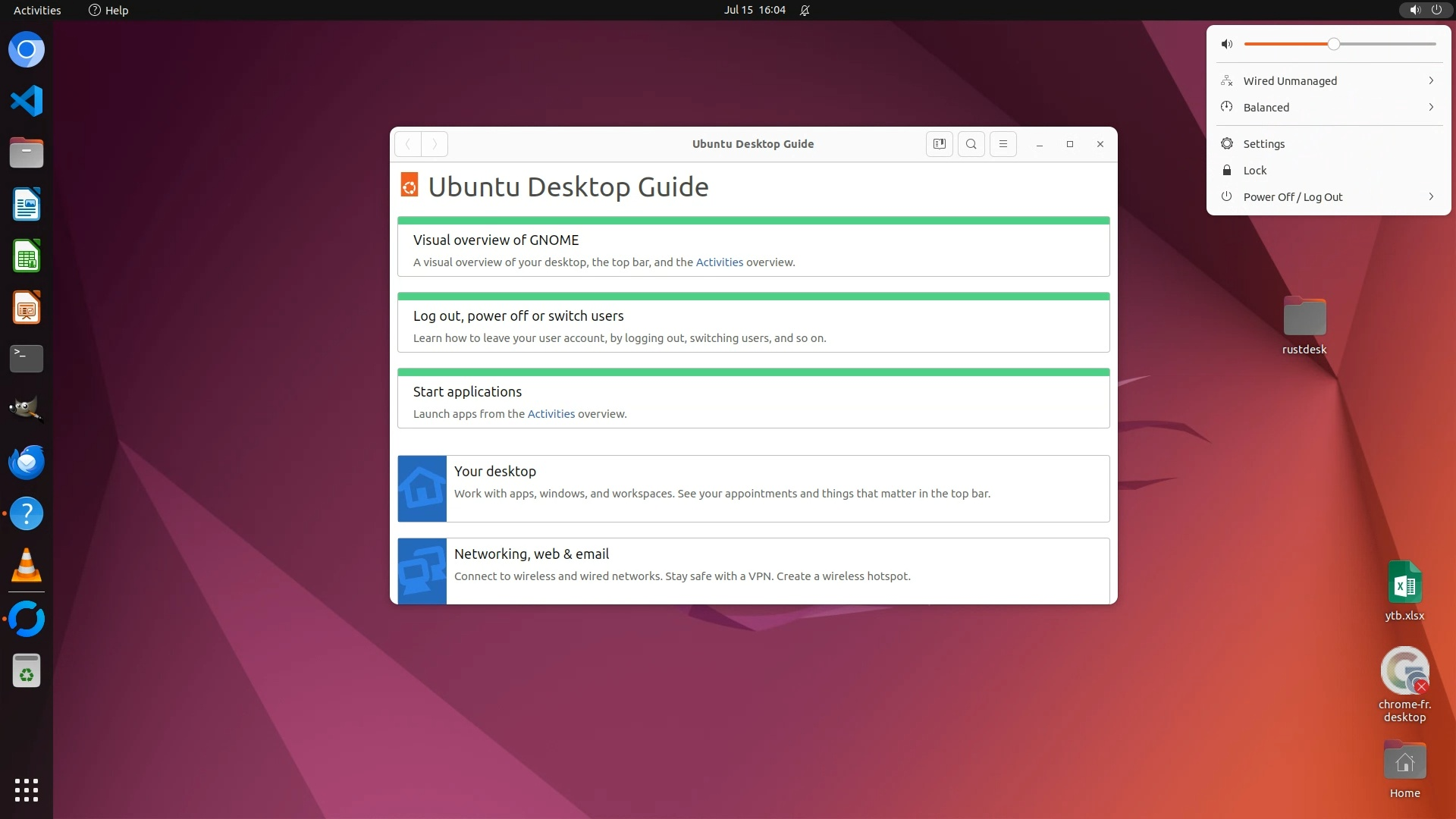Open the hamburger menu in Desktop Guide
Image resolution: width=1456 pixels, height=819 pixels.
1003,144
